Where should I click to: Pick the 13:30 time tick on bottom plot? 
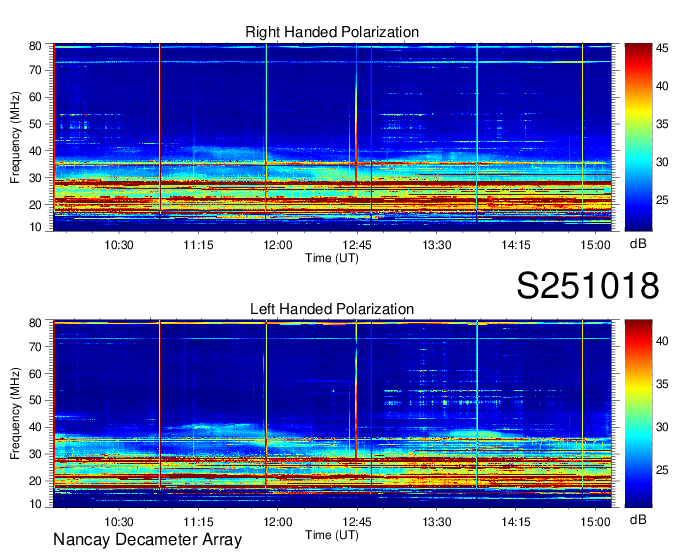point(437,522)
